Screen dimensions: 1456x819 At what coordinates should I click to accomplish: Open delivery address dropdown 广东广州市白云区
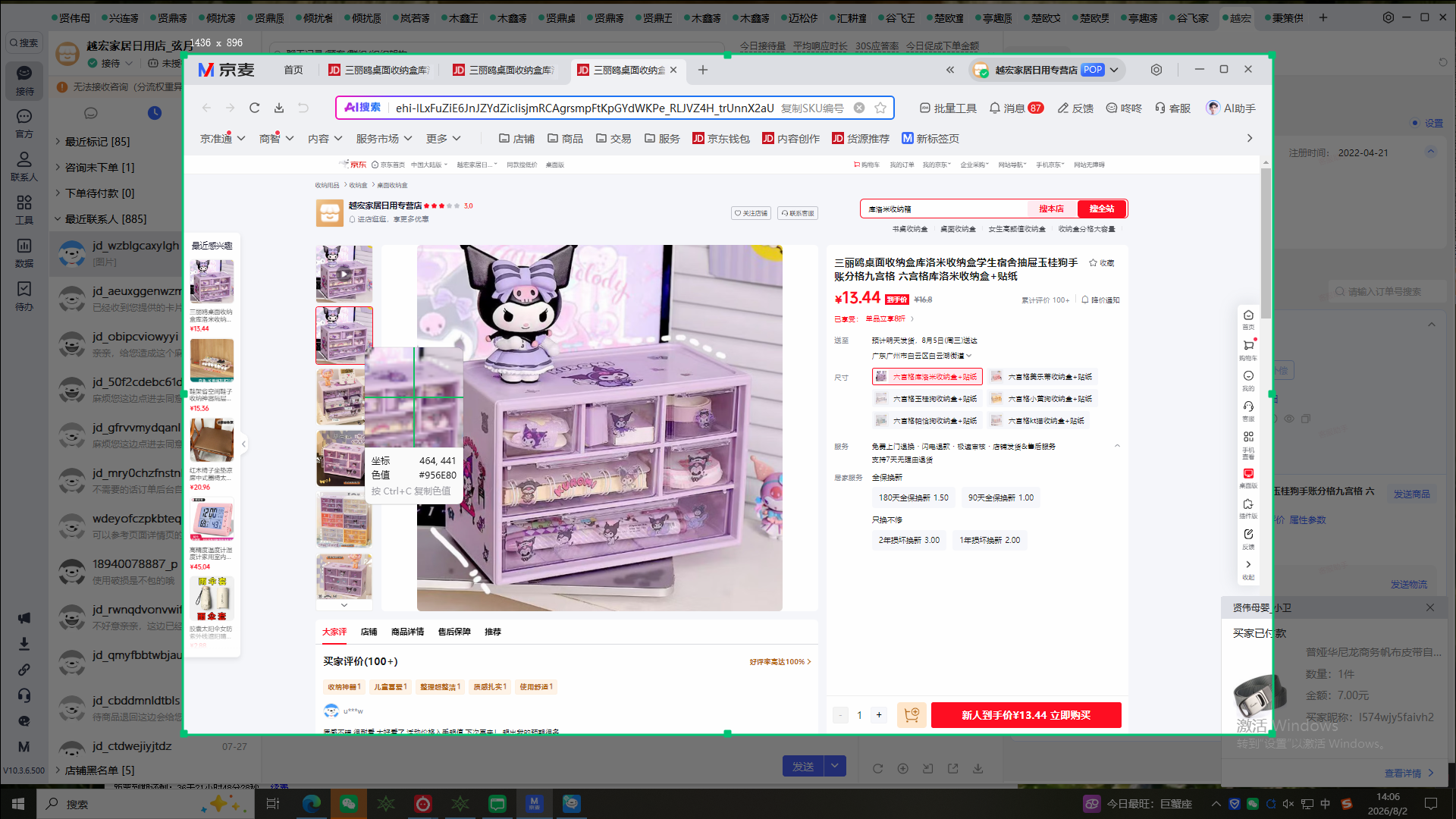[x=921, y=356]
